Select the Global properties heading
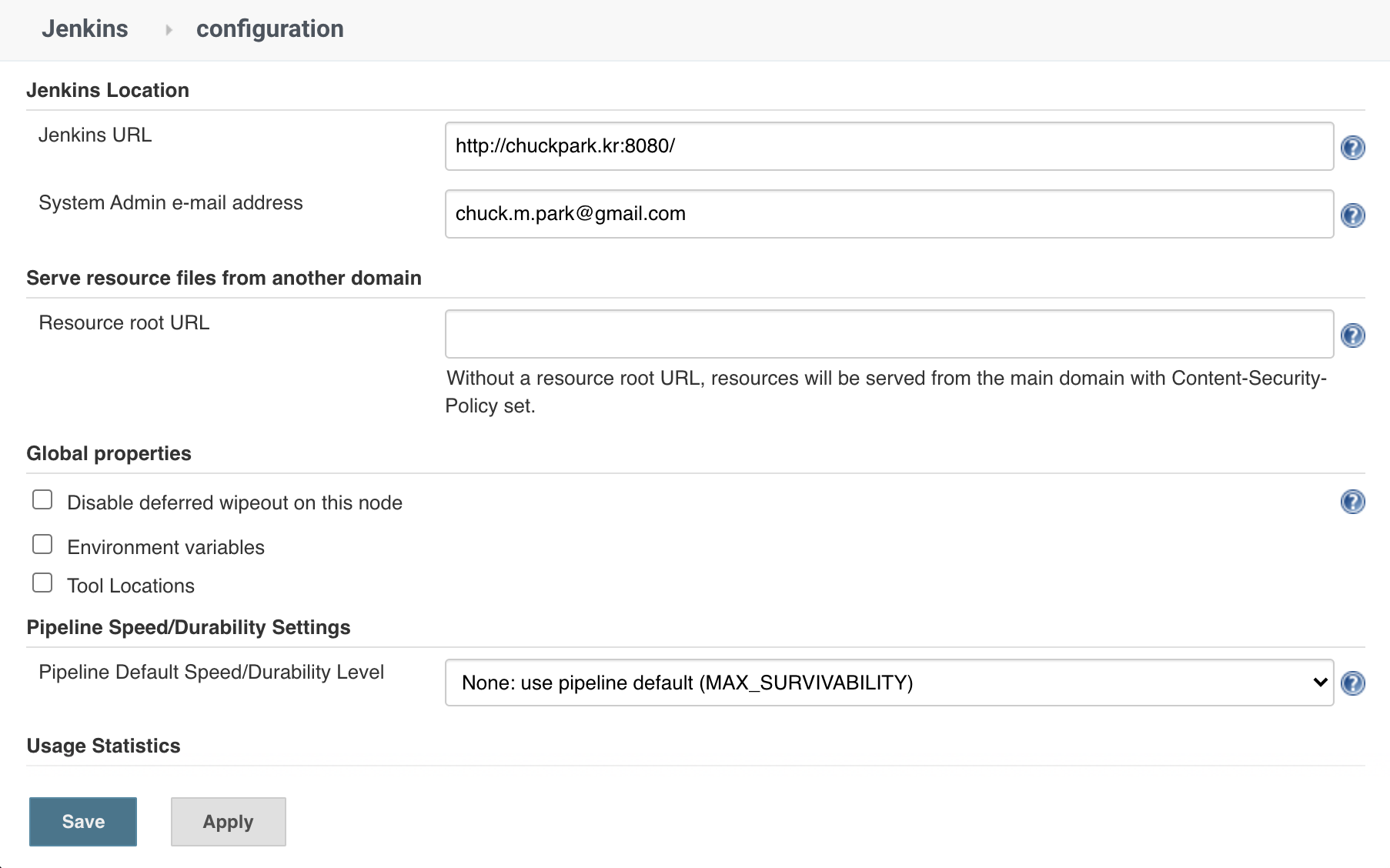Viewport: 1390px width, 868px height. [109, 453]
